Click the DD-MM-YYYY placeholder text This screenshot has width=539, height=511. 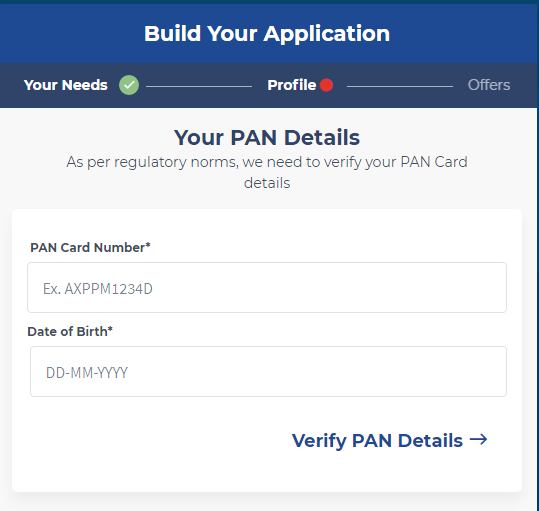point(87,373)
